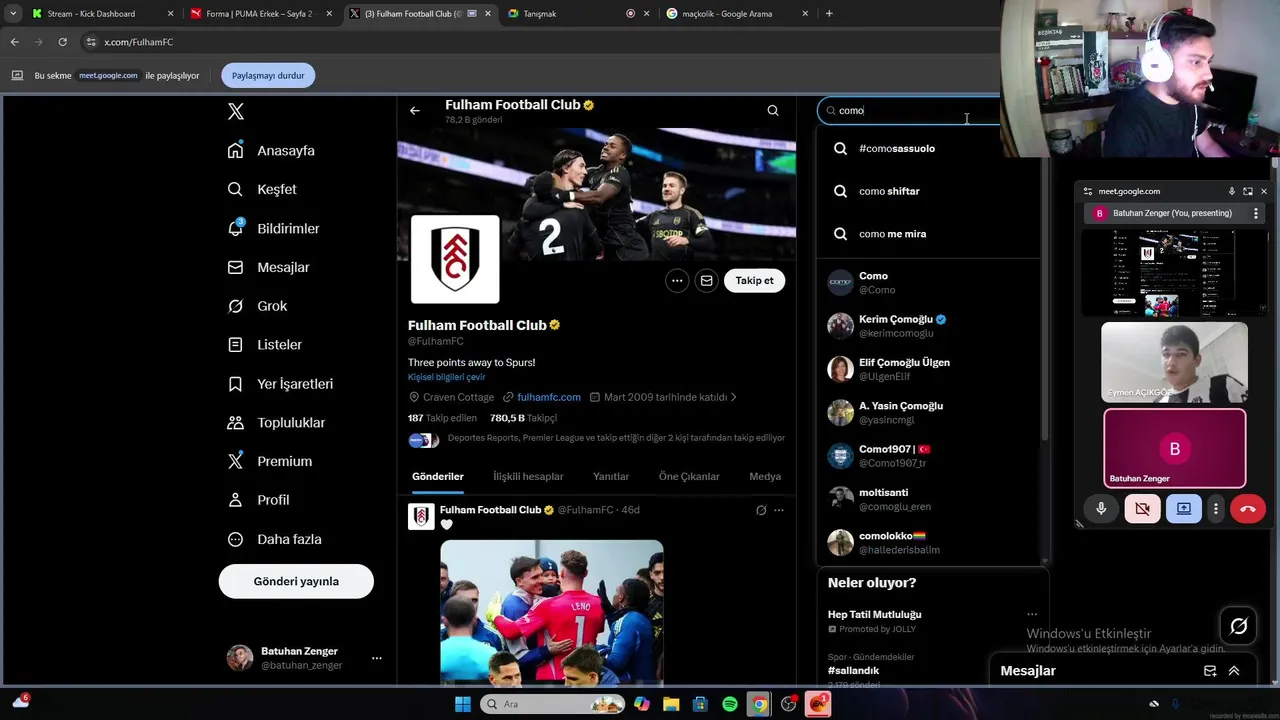Open the tab search dropdown at the top left
The width and height of the screenshot is (1280, 720).
[13, 13]
